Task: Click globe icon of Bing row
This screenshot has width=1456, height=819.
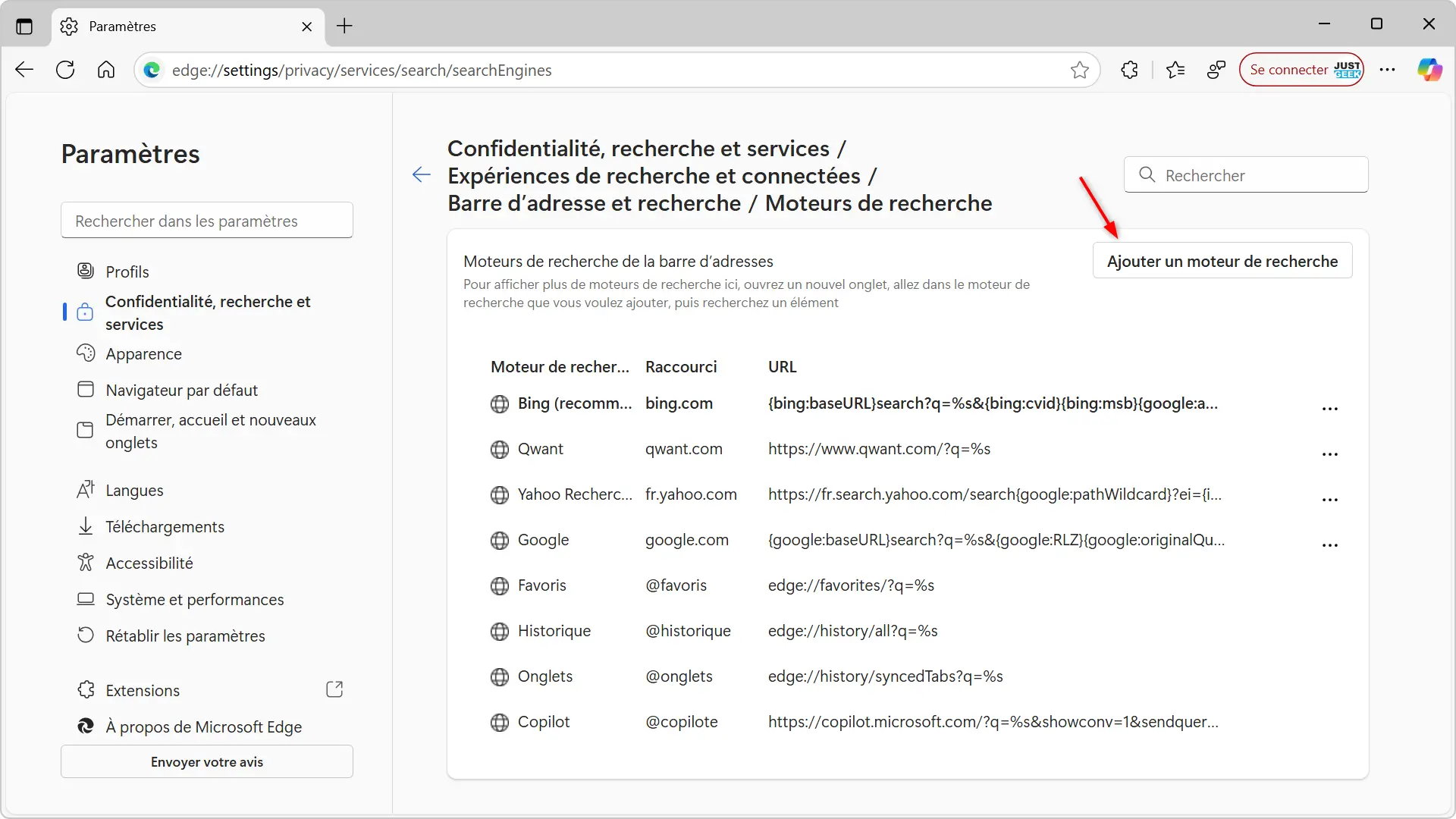Action: click(x=500, y=404)
